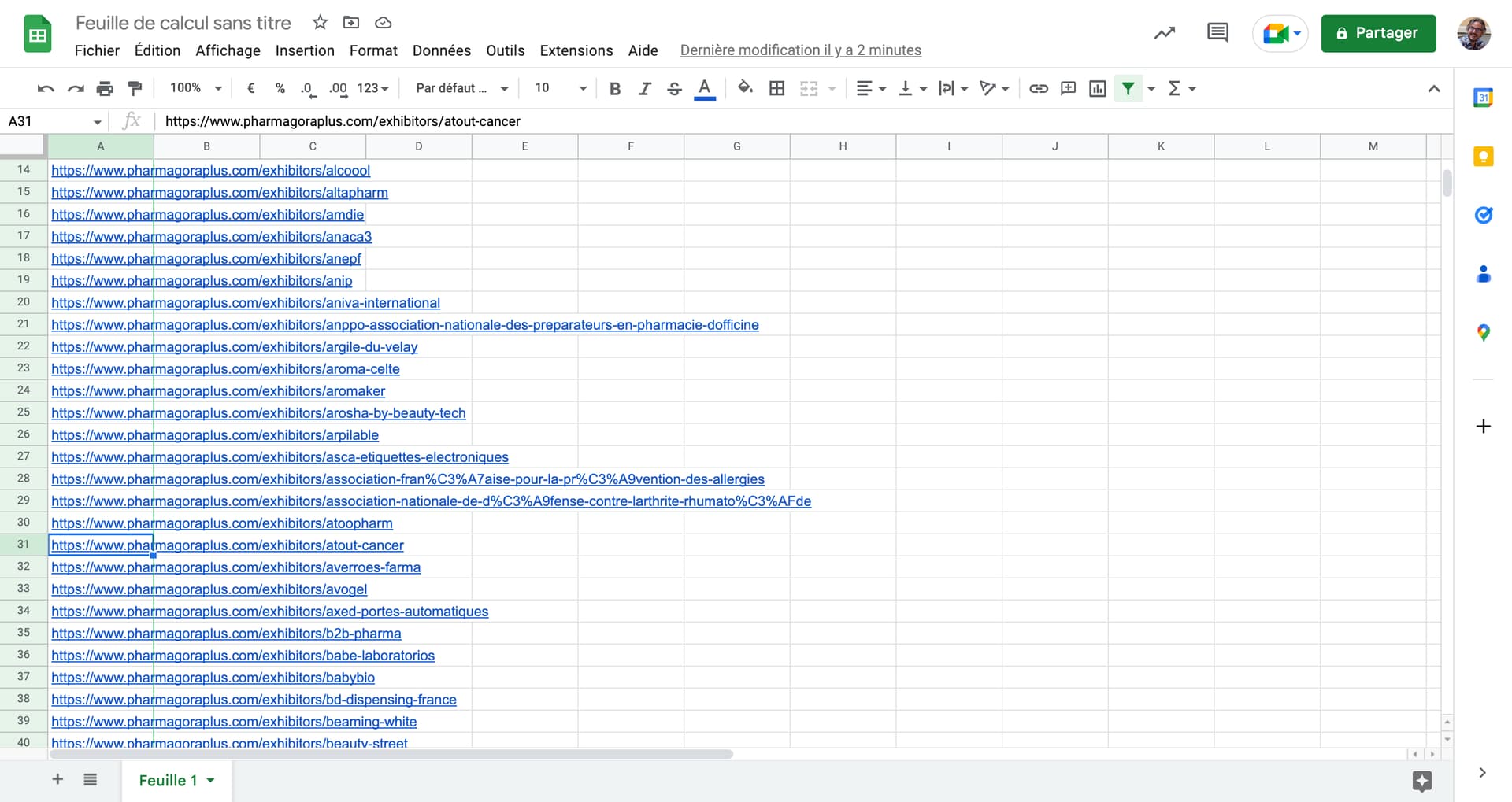Expand merge cells options arrow
Viewport: 1512px width, 802px height.
(x=832, y=89)
